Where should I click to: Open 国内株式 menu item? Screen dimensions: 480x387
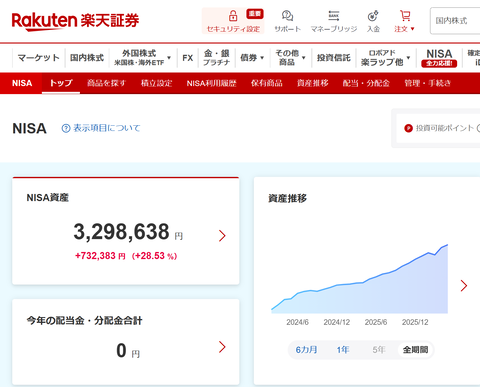87,58
